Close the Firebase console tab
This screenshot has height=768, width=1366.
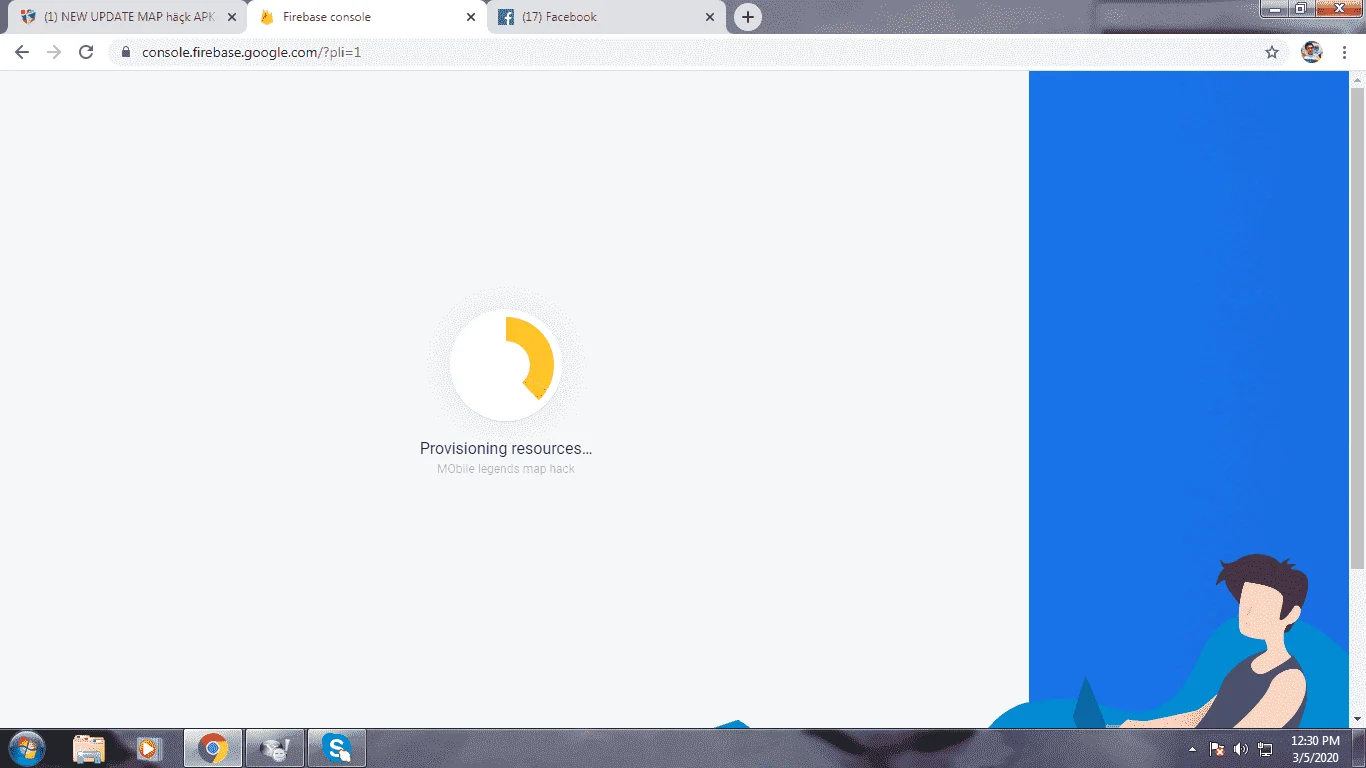pos(471,17)
